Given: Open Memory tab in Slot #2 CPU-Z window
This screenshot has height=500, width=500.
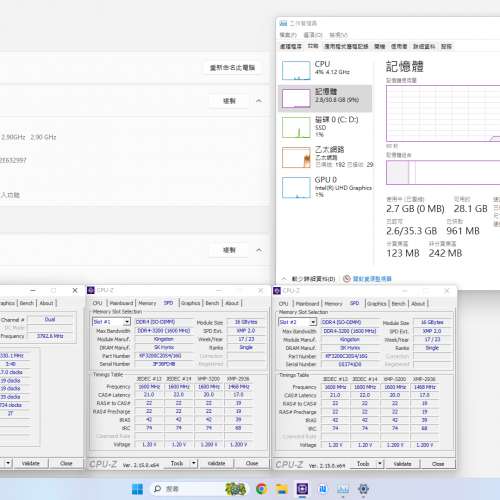Looking at the screenshot, I should [x=333, y=304].
